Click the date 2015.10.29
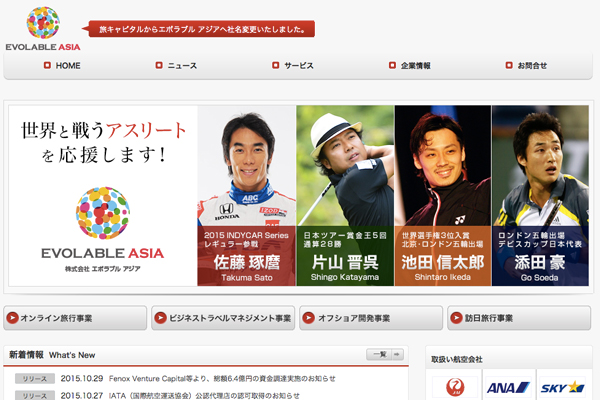The width and height of the screenshot is (600, 400). (82, 379)
